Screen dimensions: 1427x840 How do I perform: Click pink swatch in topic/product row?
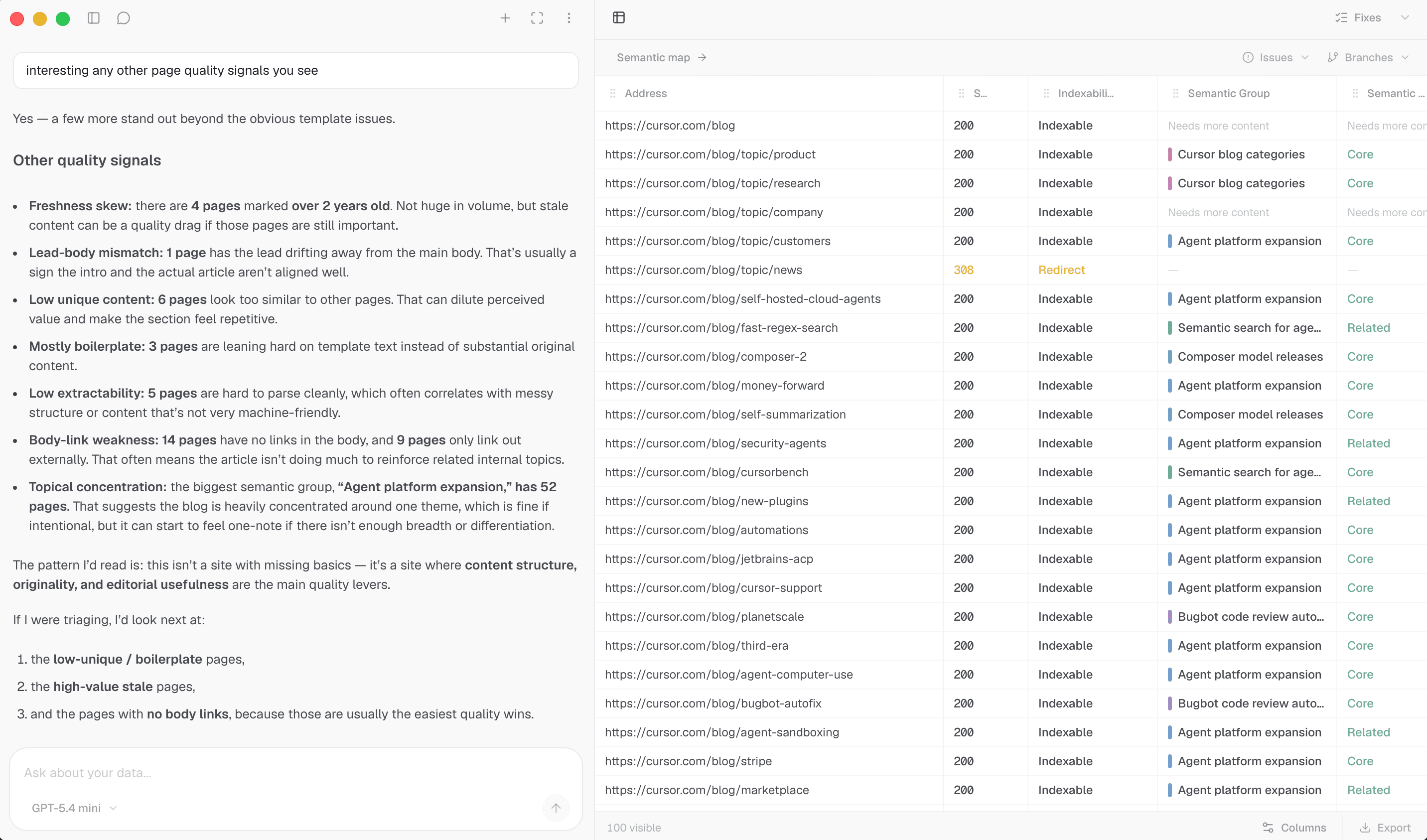1169,154
